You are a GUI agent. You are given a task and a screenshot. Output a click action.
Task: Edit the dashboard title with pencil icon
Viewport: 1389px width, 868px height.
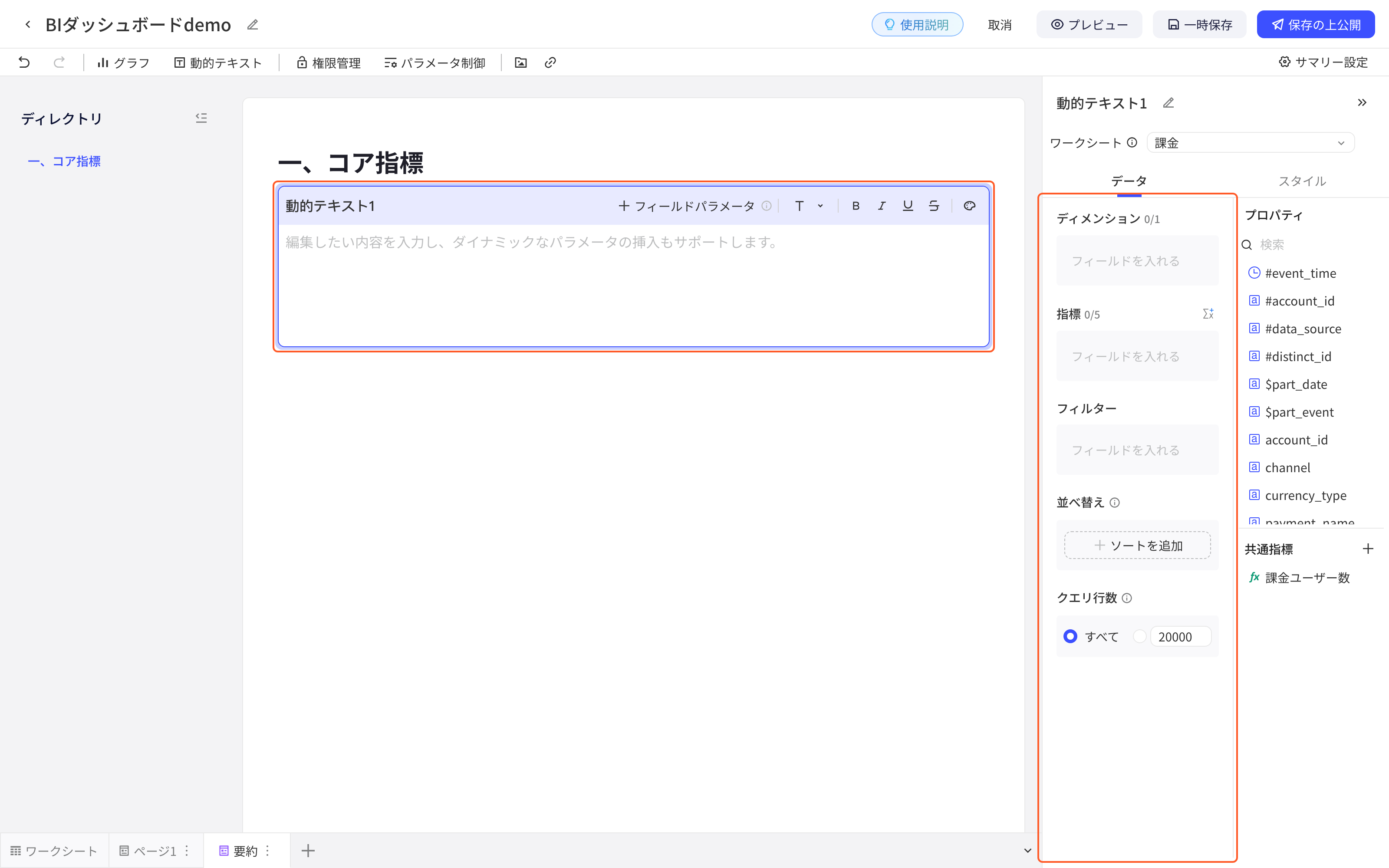click(253, 25)
